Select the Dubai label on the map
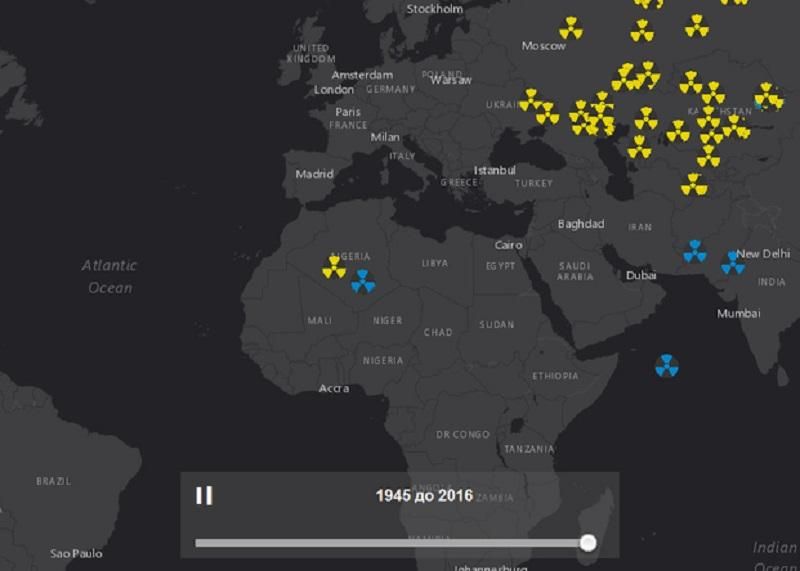The width and height of the screenshot is (800, 571). [641, 275]
